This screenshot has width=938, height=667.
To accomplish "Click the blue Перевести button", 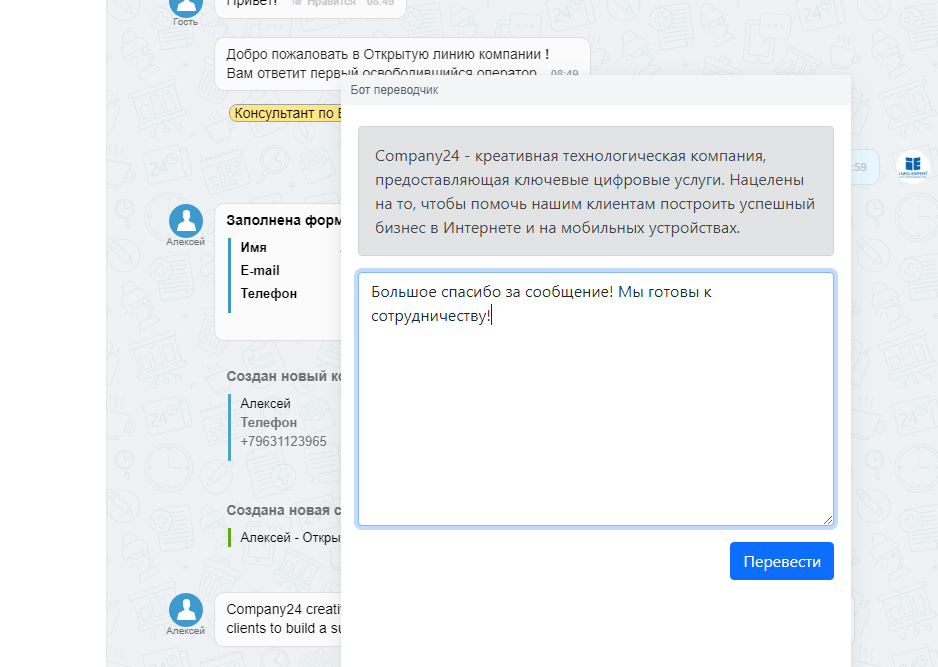I will click(x=781, y=561).
